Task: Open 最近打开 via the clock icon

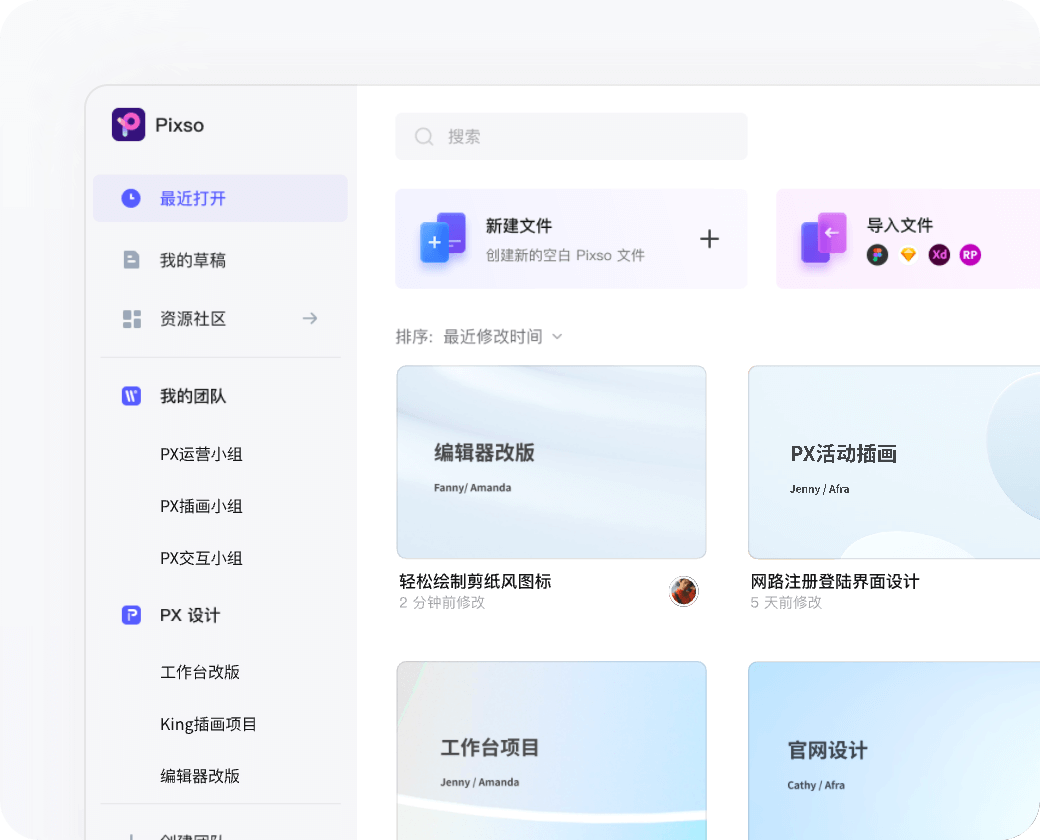Action: click(x=131, y=198)
